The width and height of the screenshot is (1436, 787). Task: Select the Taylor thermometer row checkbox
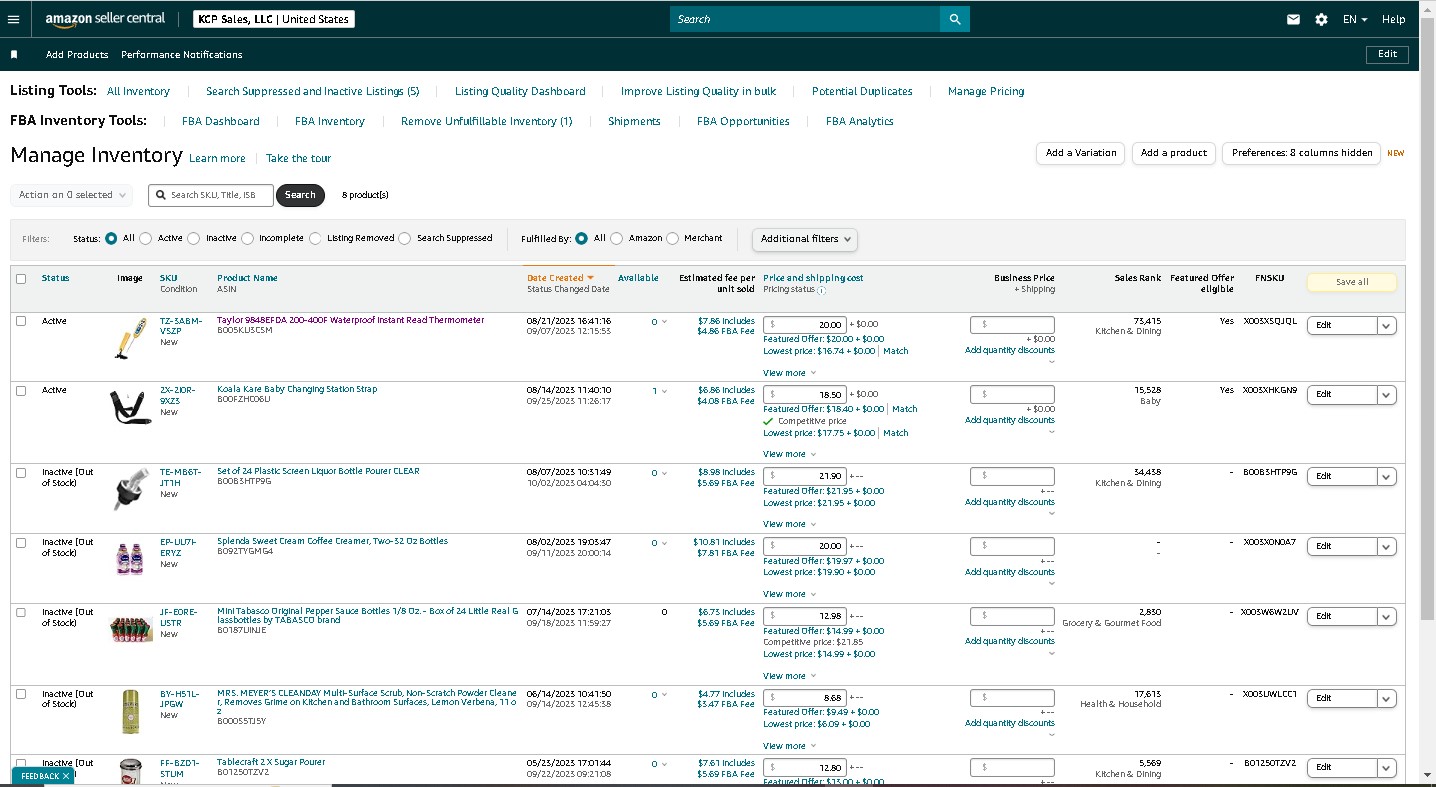[21, 321]
